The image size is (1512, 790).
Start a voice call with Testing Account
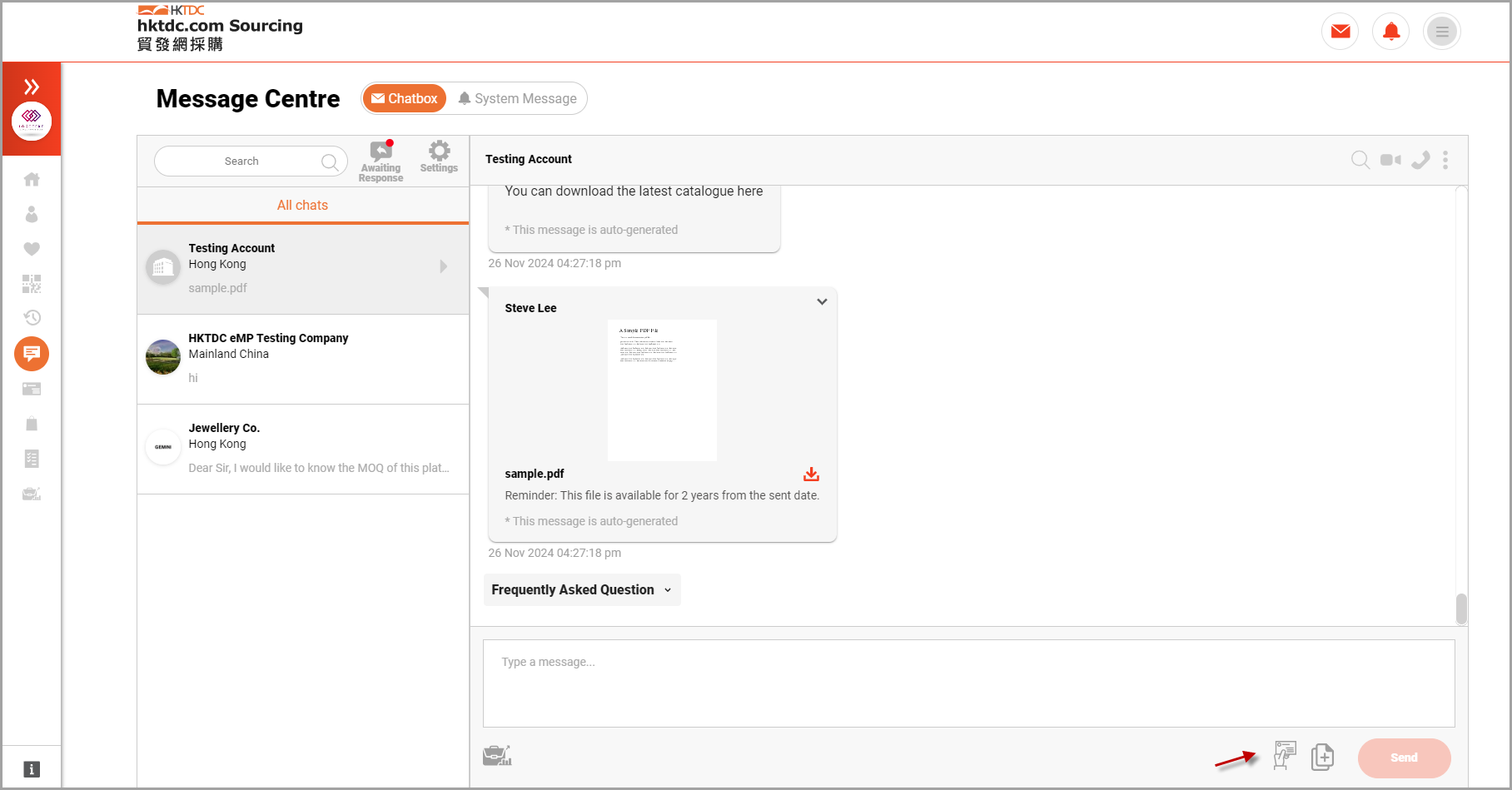(x=1420, y=160)
